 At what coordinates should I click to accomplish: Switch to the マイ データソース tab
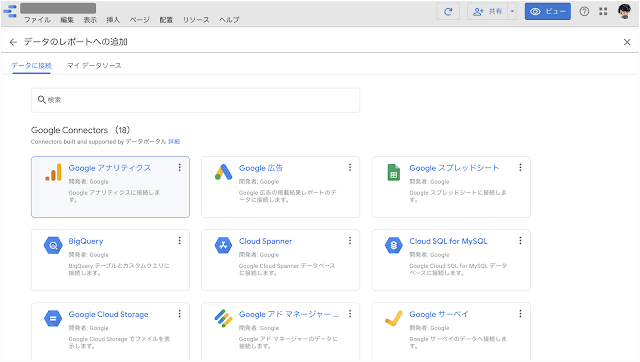coord(94,66)
